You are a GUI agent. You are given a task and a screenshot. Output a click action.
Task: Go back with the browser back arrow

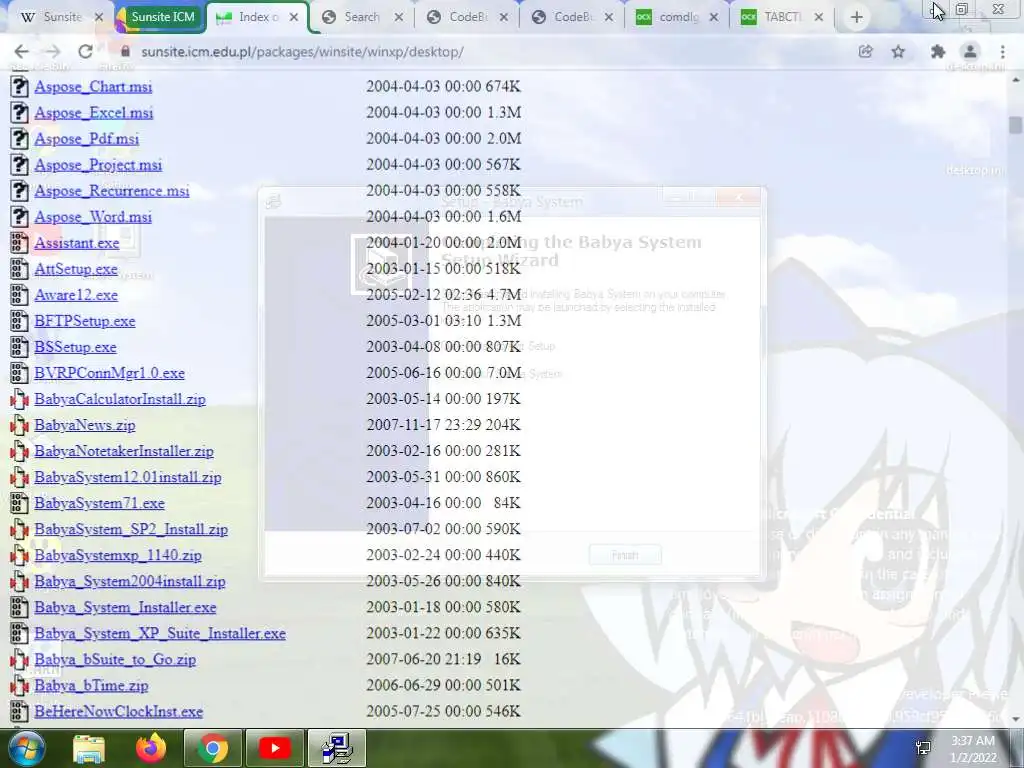pos(21,52)
